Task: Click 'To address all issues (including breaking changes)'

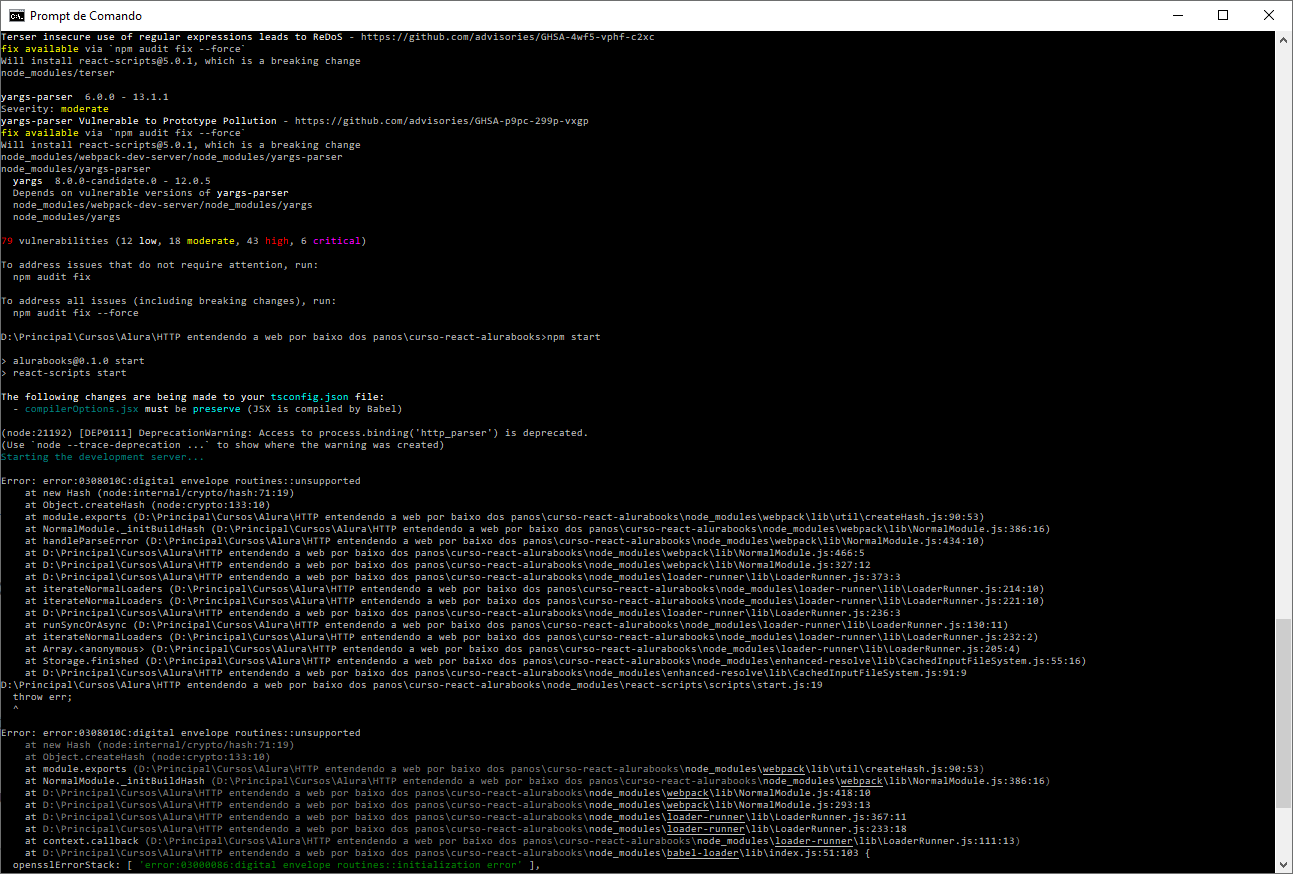Action: 169,301
